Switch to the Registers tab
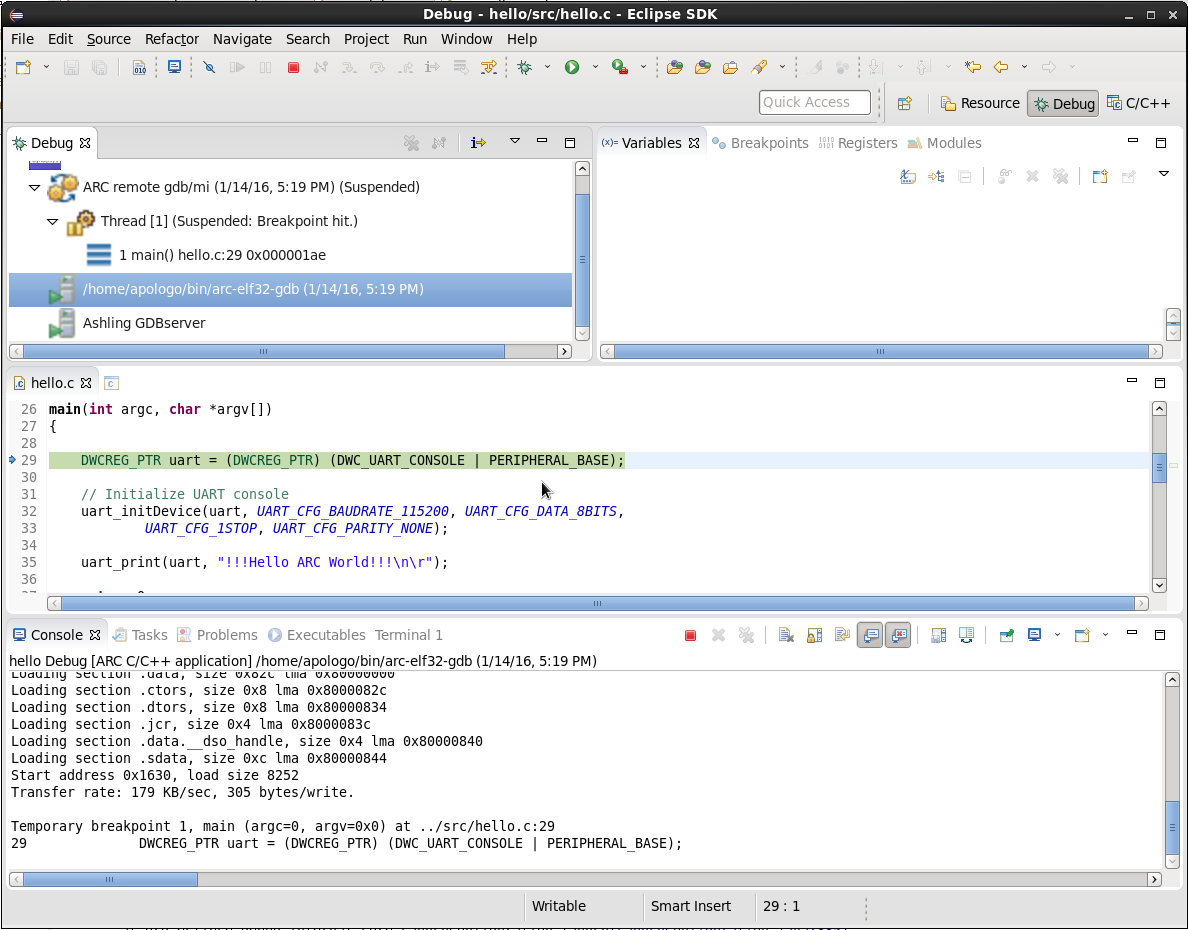The image size is (1188, 930). pos(858,143)
